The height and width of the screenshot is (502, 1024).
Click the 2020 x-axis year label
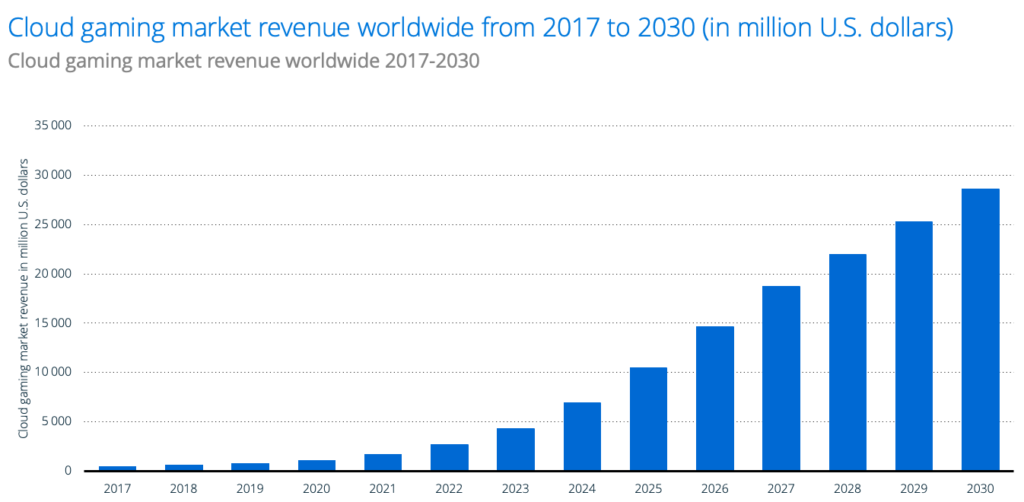tap(316, 486)
